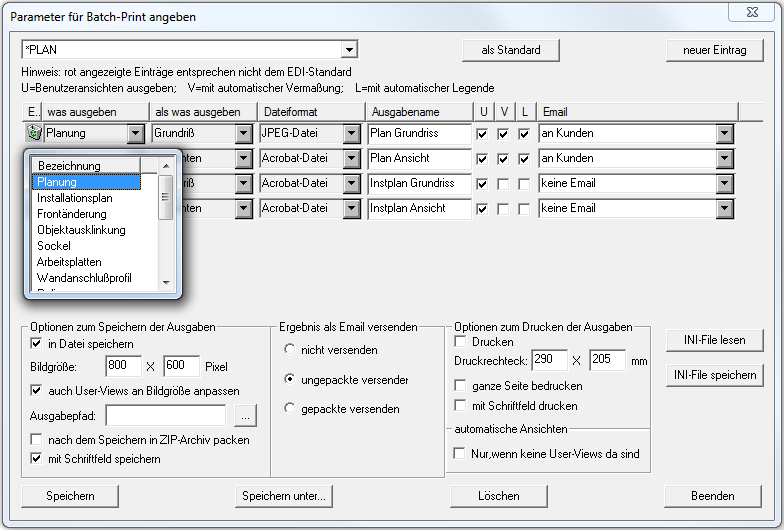Click the 'was ausgeben' column header
This screenshot has width=784, height=530.
(x=96, y=112)
